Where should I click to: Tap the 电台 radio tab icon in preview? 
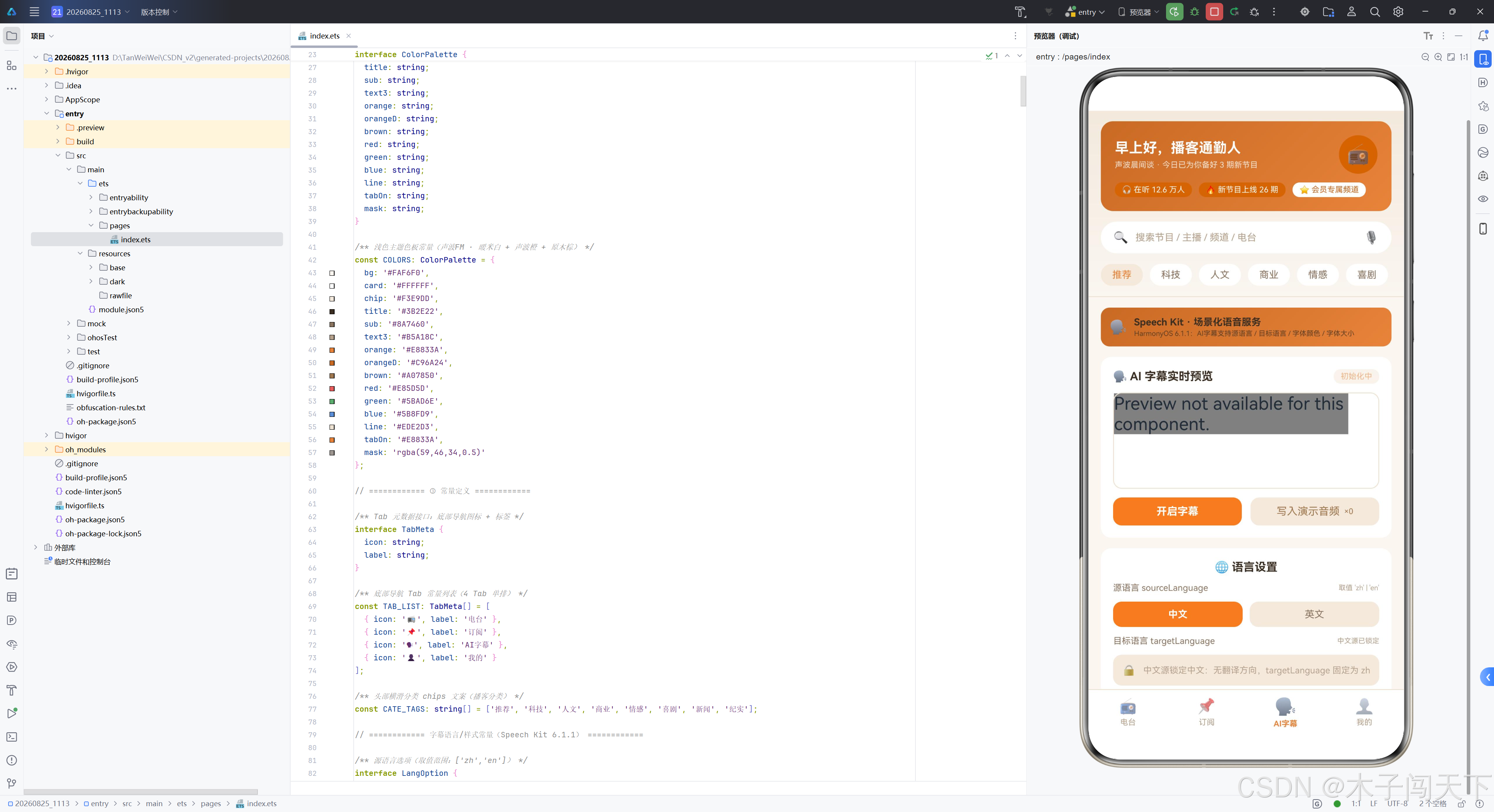(1128, 708)
